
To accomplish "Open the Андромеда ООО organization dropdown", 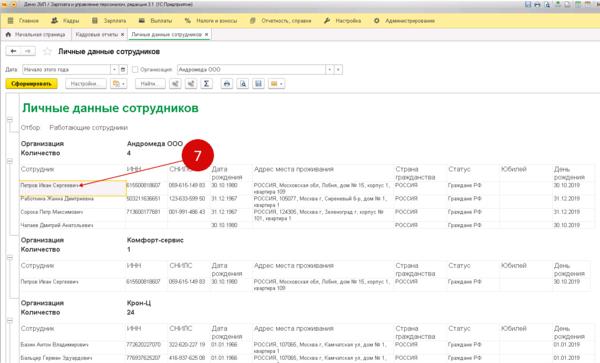I will tap(329, 70).
